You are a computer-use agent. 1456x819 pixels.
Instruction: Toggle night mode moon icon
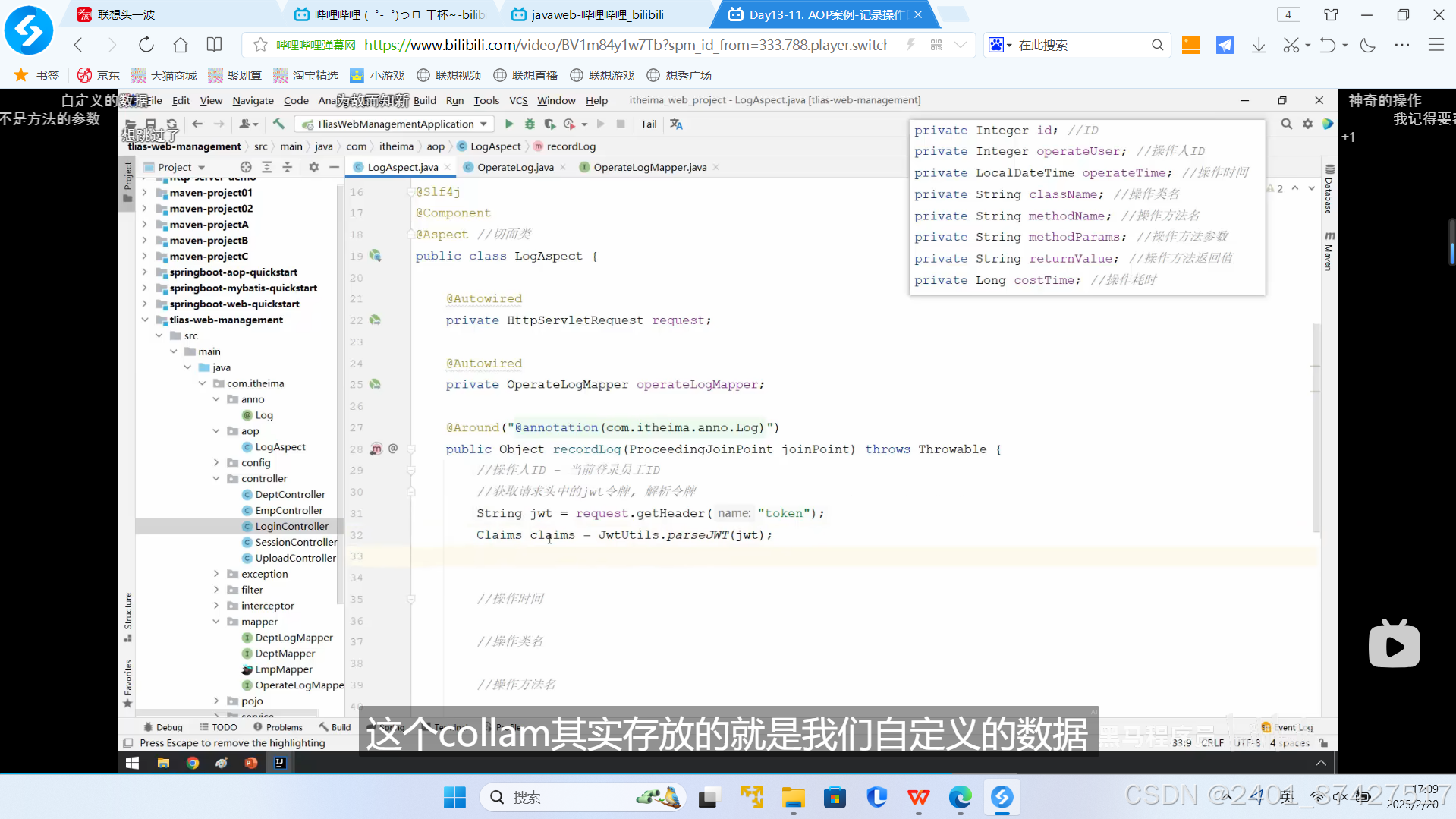point(1368,46)
